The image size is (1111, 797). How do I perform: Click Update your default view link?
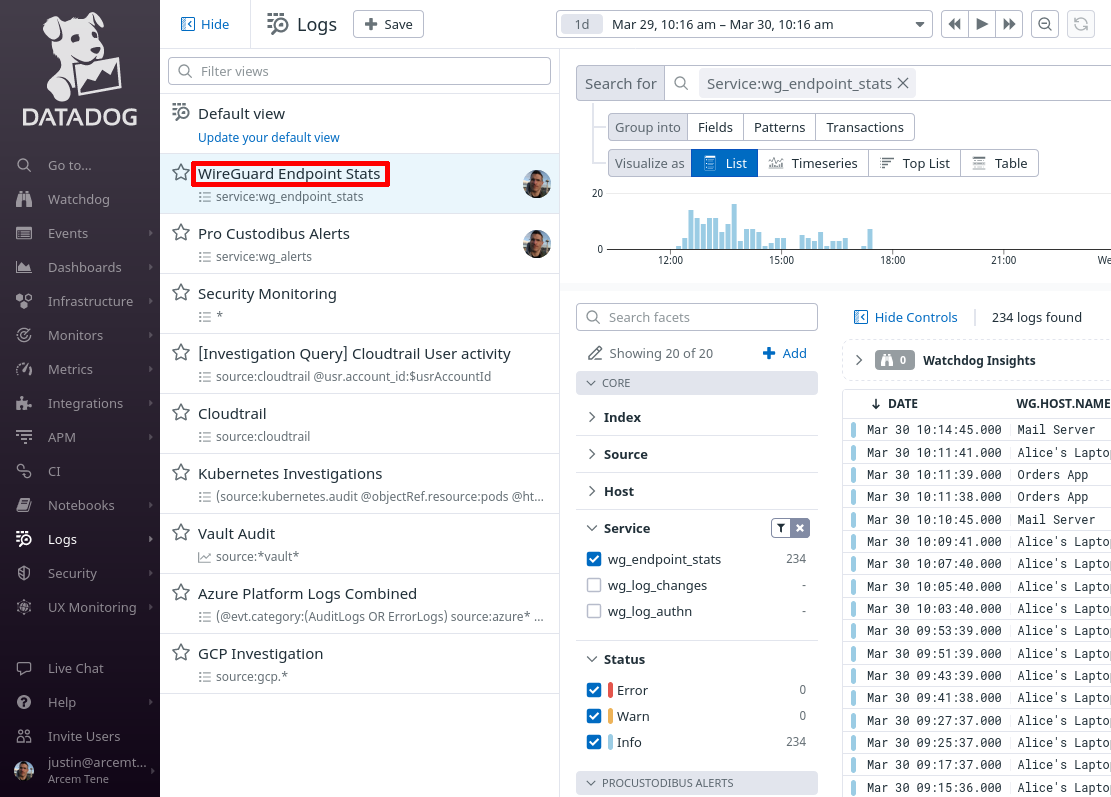269,137
